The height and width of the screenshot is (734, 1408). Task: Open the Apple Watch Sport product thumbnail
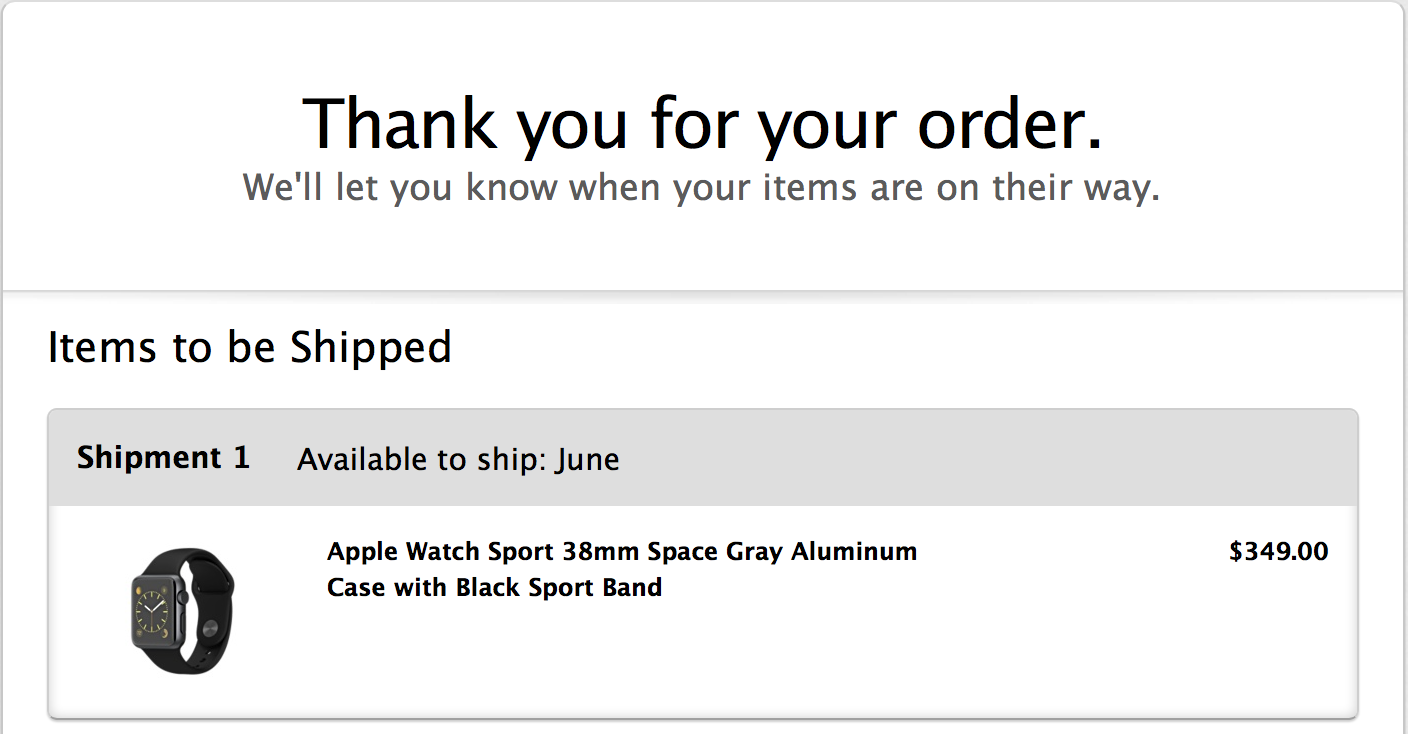pyautogui.click(x=183, y=611)
